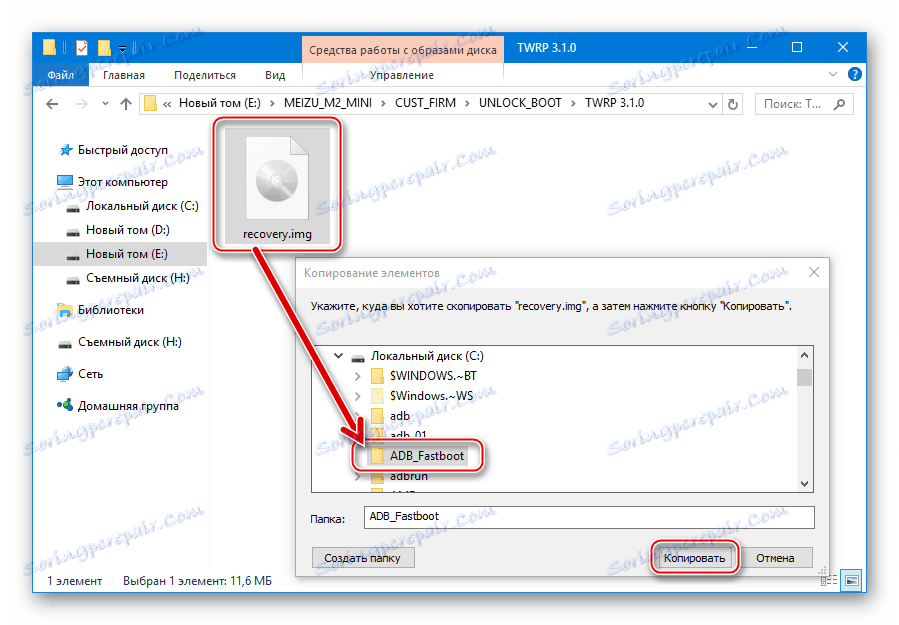Click the Создать папку button
The image size is (899, 625).
coord(362,558)
